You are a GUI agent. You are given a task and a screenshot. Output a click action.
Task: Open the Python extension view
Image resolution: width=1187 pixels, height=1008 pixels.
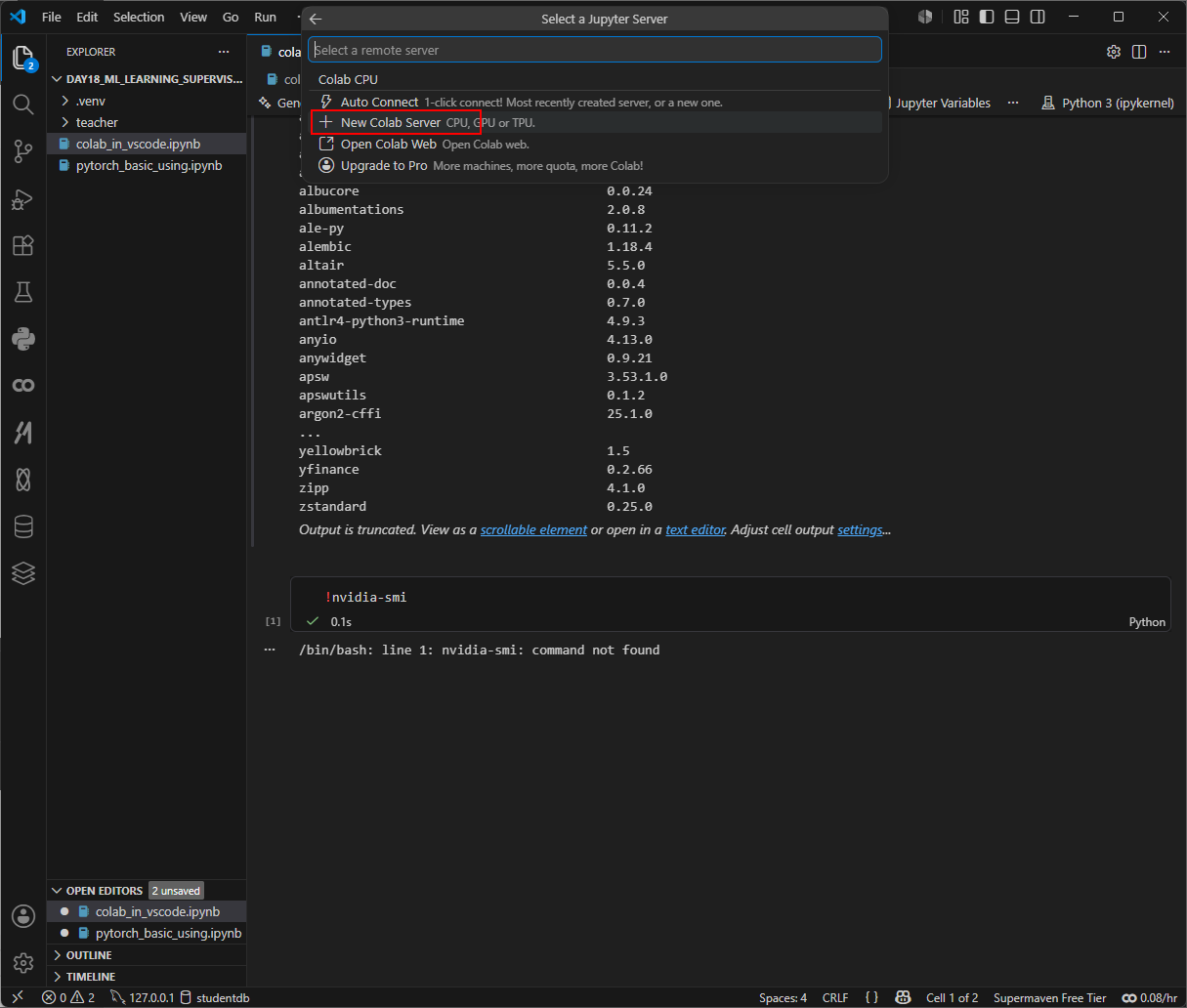click(23, 339)
